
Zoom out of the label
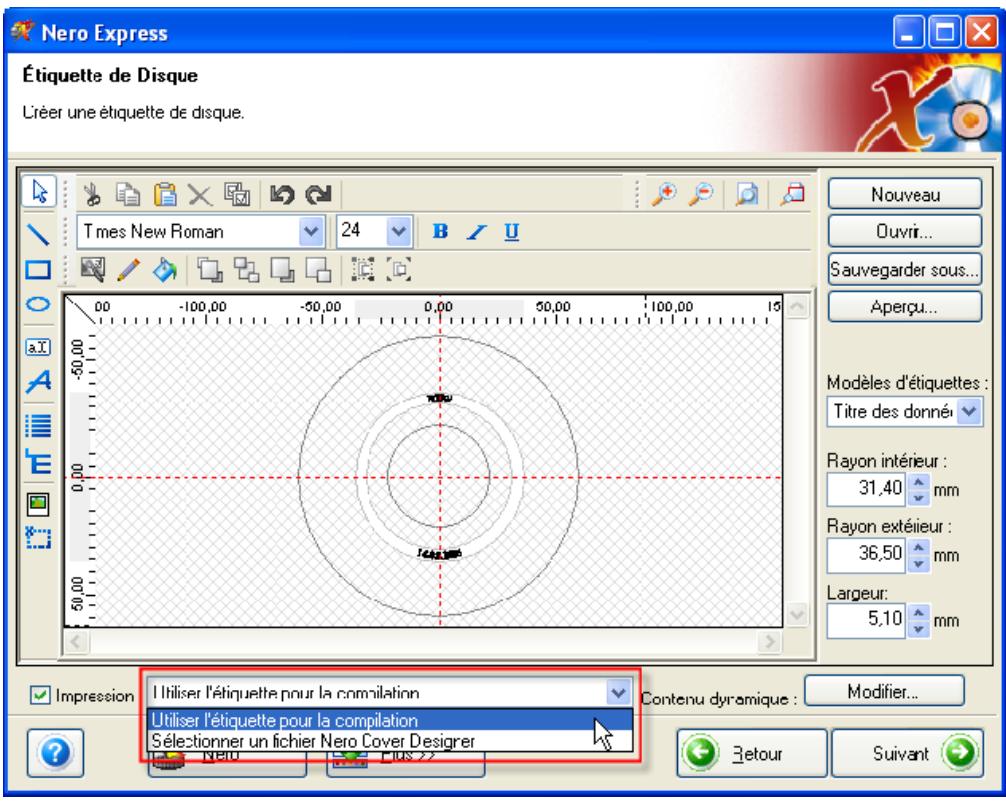point(701,194)
